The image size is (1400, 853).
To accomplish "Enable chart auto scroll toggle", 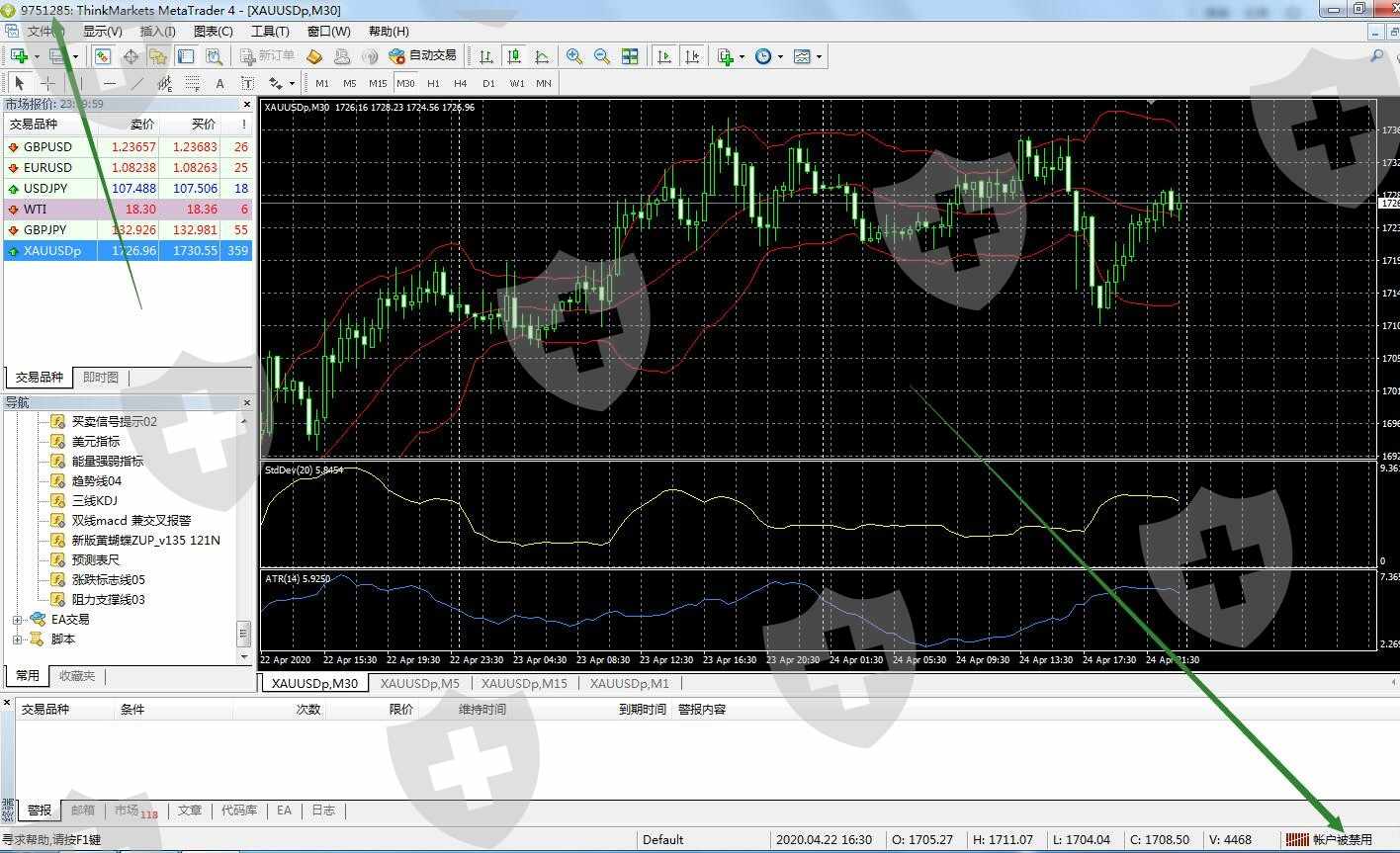I will [664, 56].
